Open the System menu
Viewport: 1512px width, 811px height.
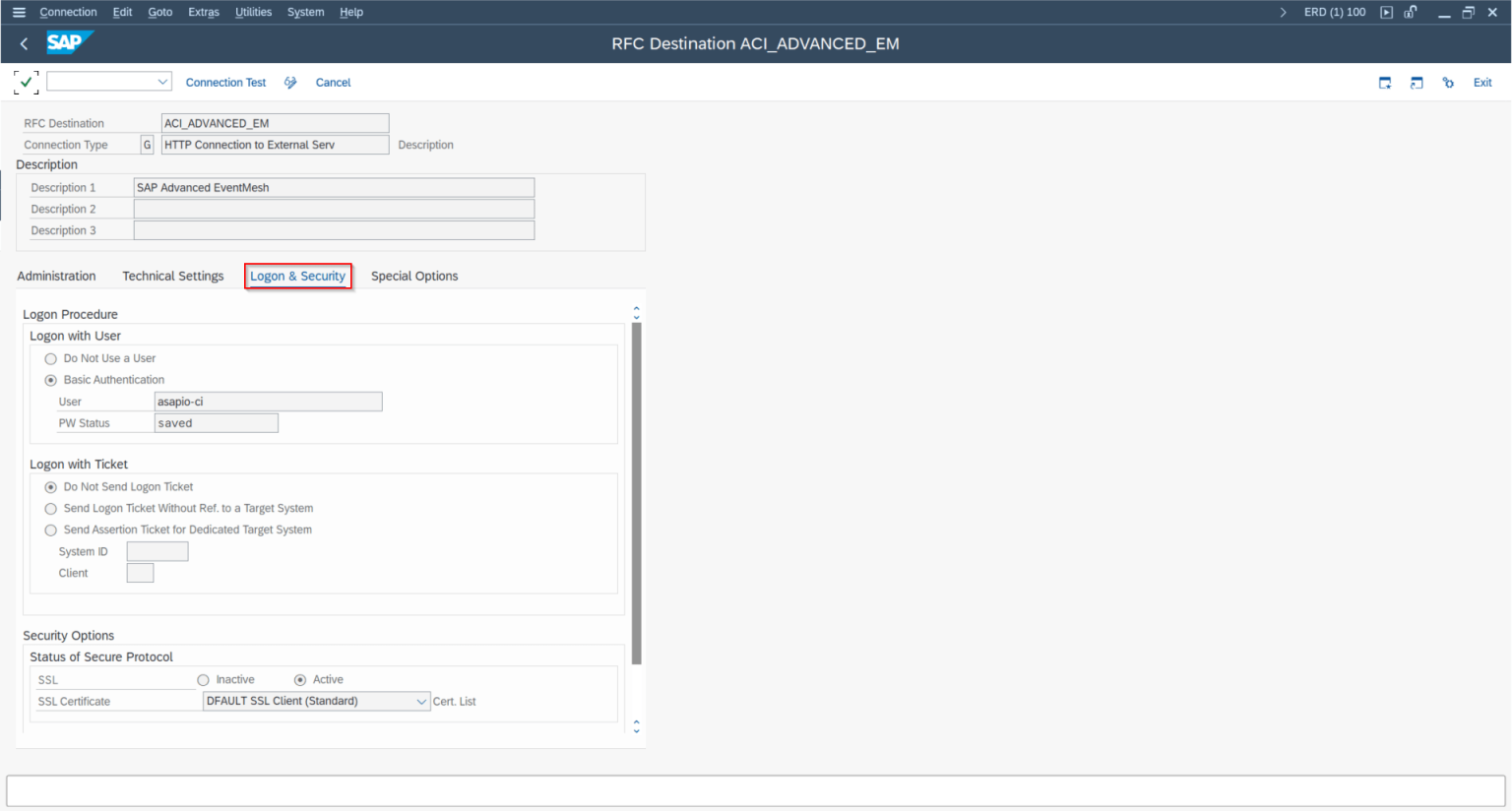point(305,12)
